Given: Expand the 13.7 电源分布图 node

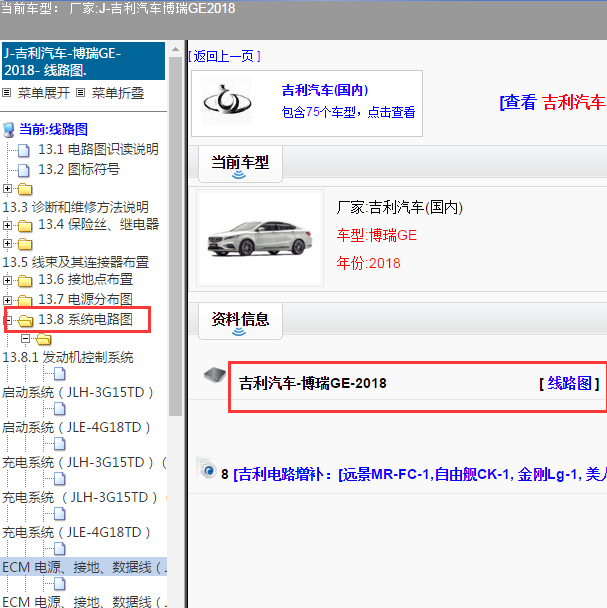Looking at the screenshot, I should pos(7,300).
